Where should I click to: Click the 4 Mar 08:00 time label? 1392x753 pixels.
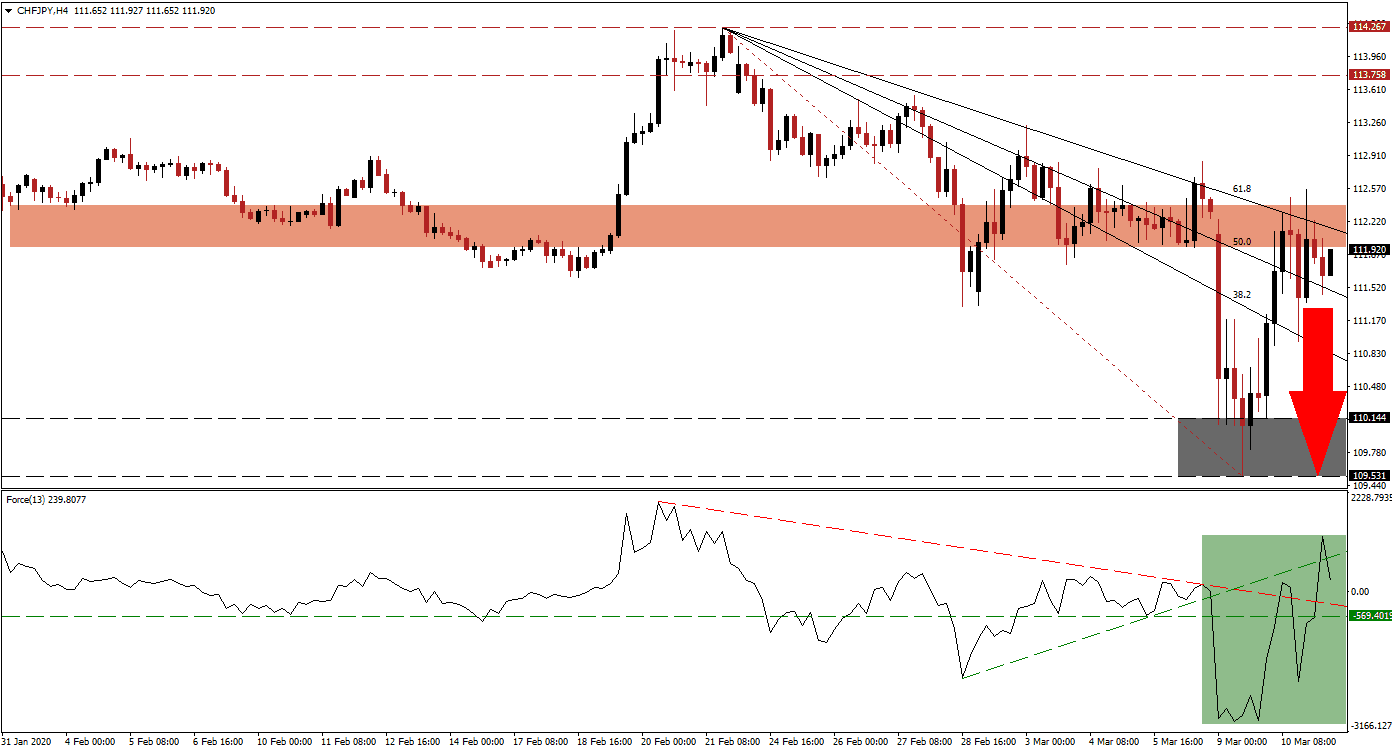[x=1115, y=743]
